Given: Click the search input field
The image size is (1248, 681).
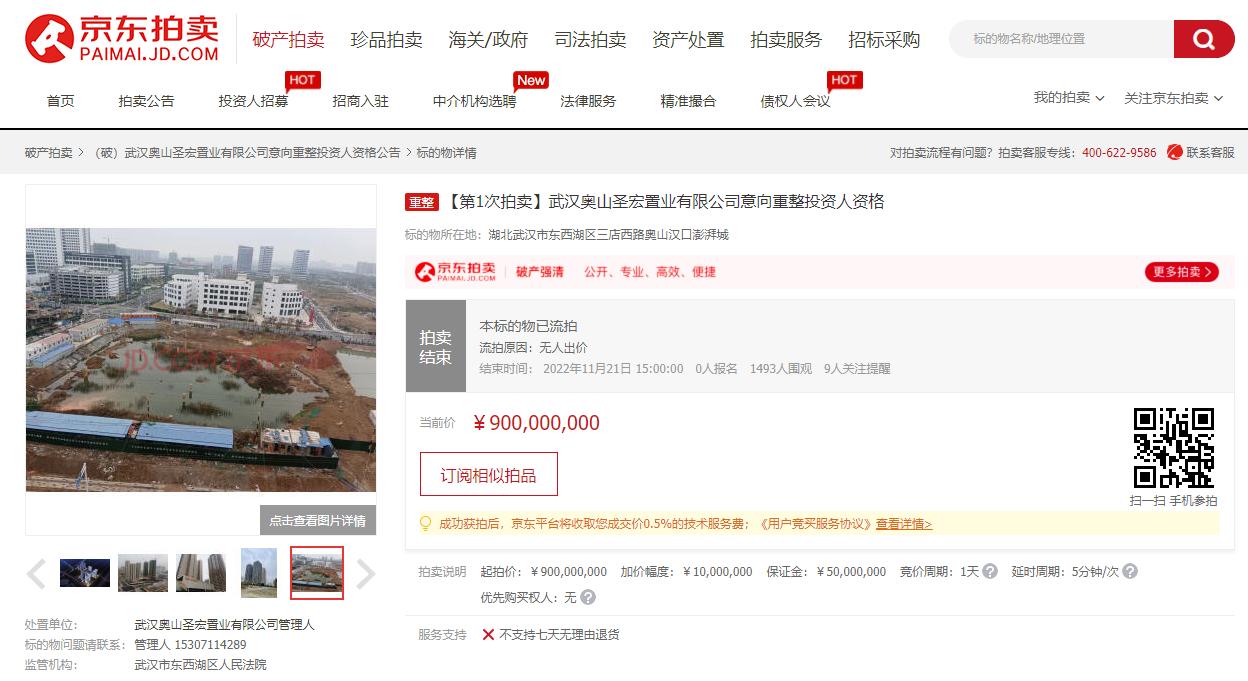Looking at the screenshot, I should [1060, 39].
